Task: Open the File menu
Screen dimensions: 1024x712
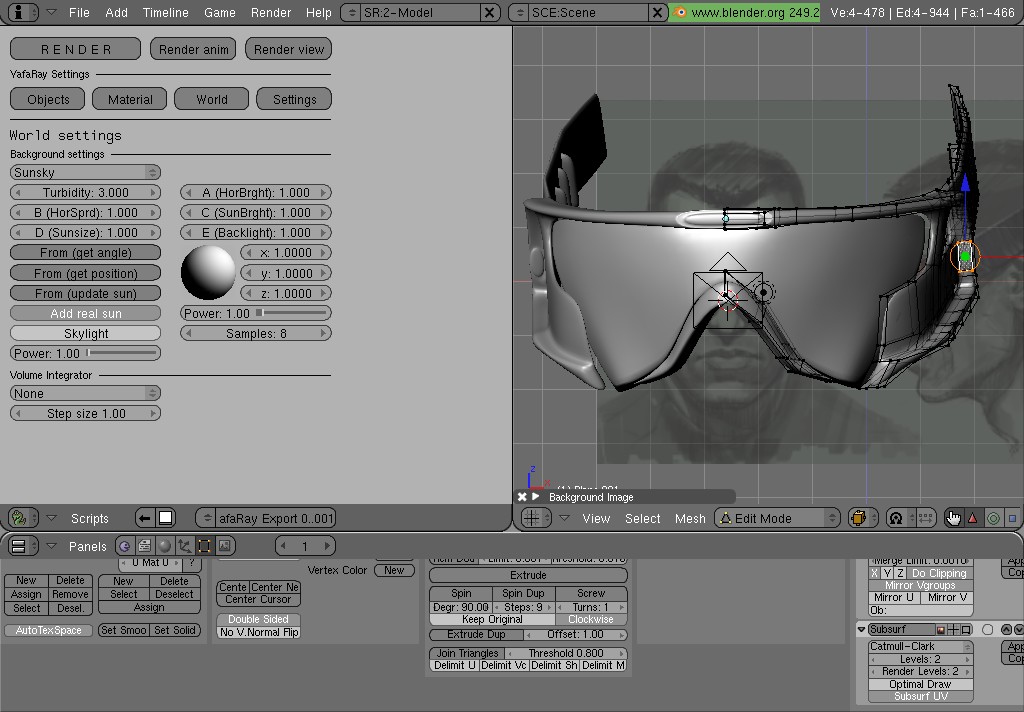Action: pos(79,12)
